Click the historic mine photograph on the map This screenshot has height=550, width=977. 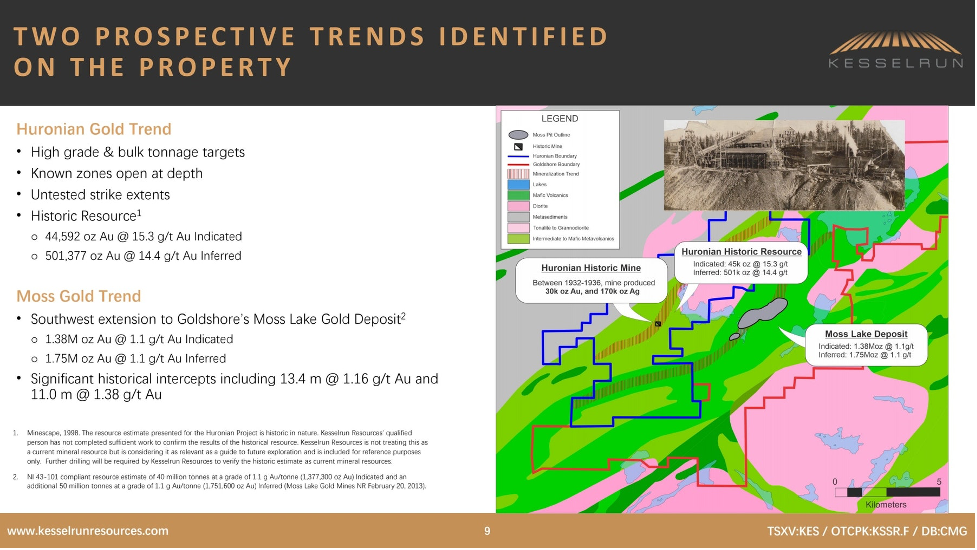click(x=784, y=165)
